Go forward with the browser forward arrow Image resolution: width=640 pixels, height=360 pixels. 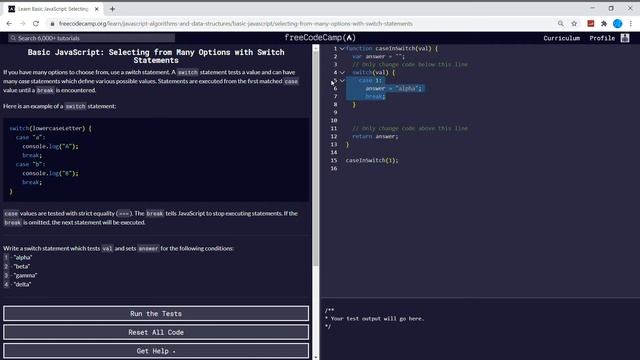[x=22, y=24]
